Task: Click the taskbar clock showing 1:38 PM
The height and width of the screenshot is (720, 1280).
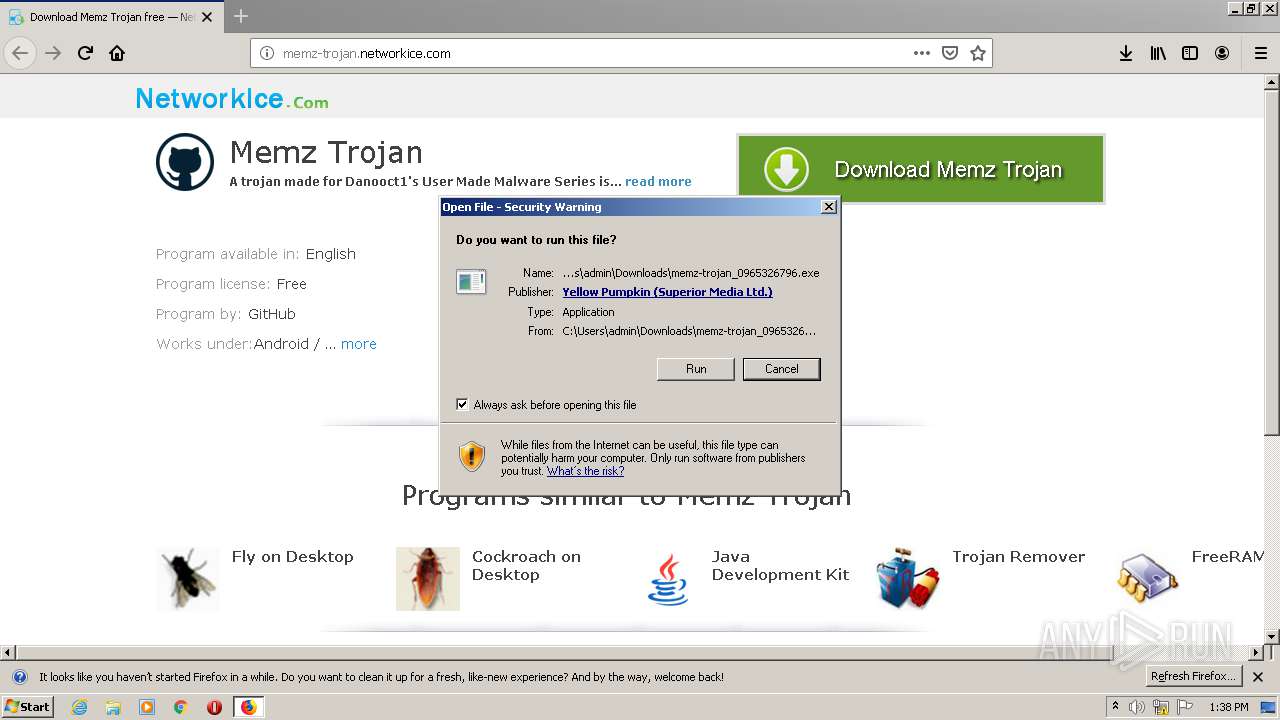Action: [x=1229, y=707]
